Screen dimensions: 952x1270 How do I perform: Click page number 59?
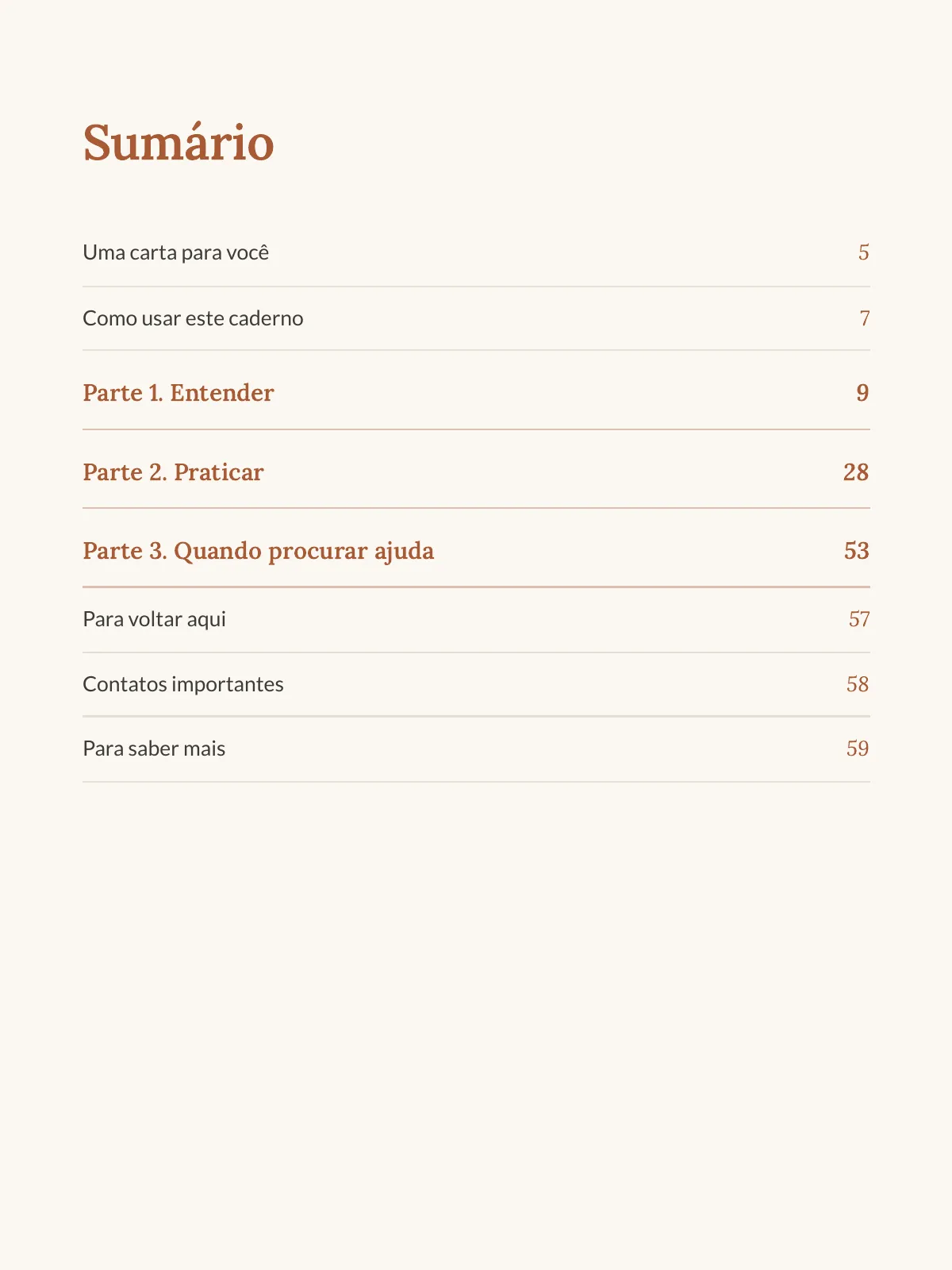(858, 749)
